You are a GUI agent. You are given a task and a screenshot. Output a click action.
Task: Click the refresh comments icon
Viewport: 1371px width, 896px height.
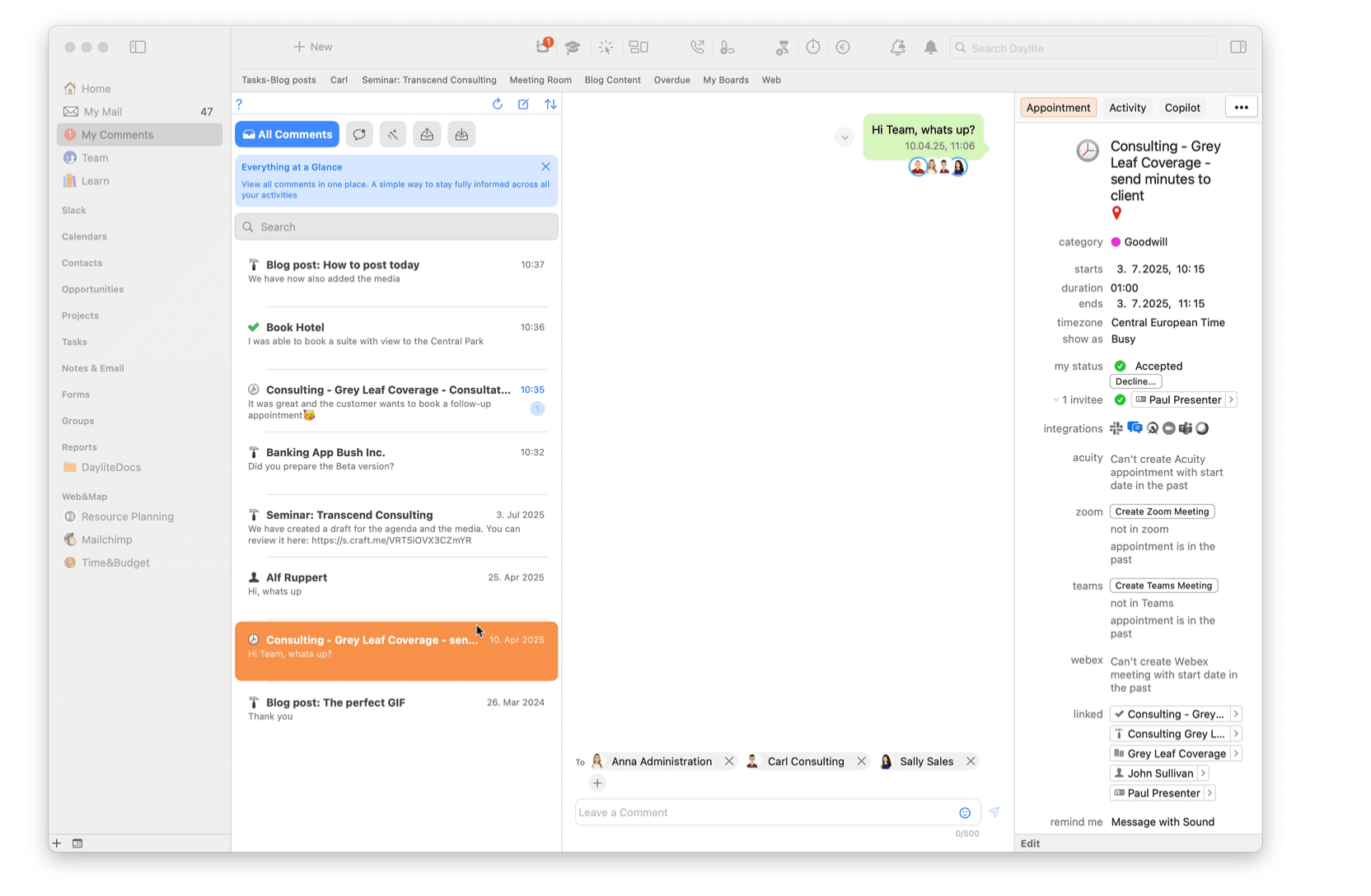pos(497,104)
